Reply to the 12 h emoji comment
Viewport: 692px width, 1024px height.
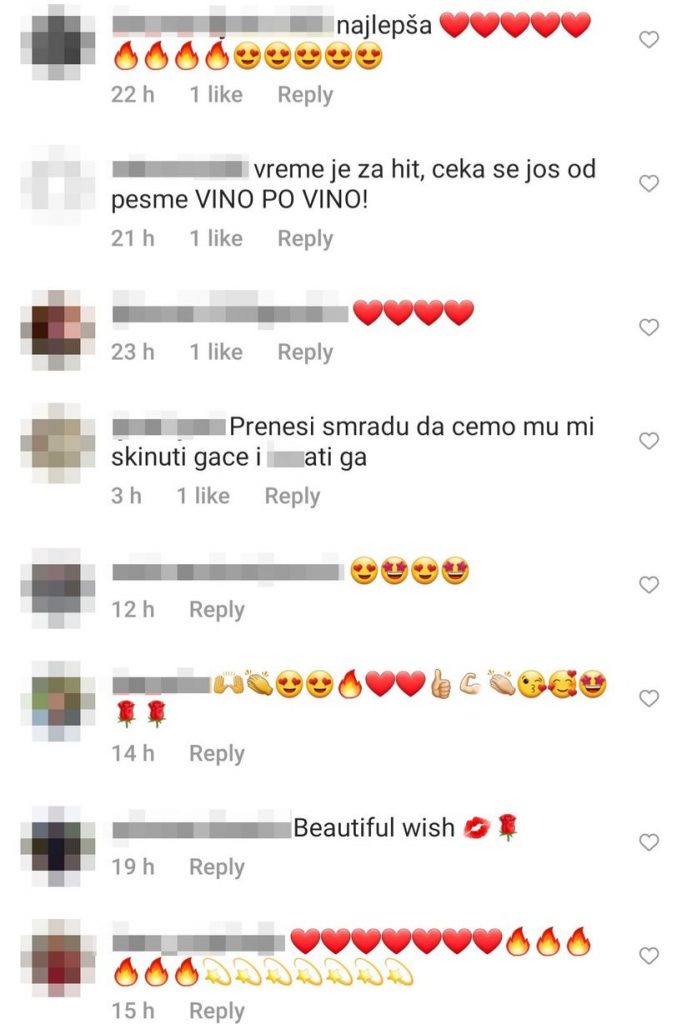click(217, 610)
